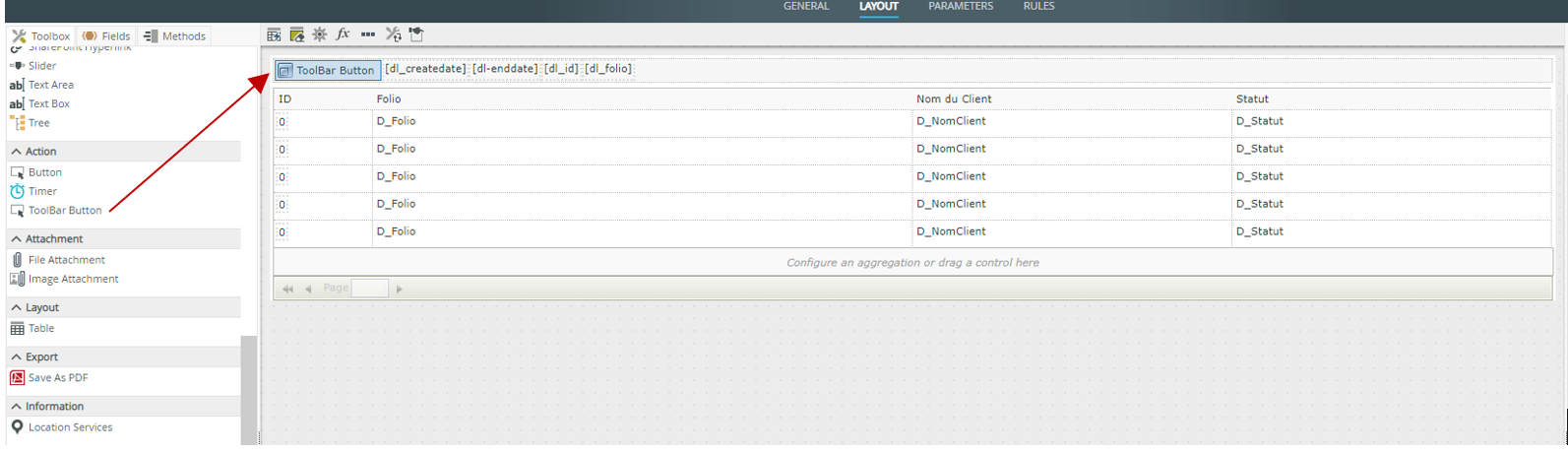
Task: Collapse the Export section
Action: coord(17,357)
